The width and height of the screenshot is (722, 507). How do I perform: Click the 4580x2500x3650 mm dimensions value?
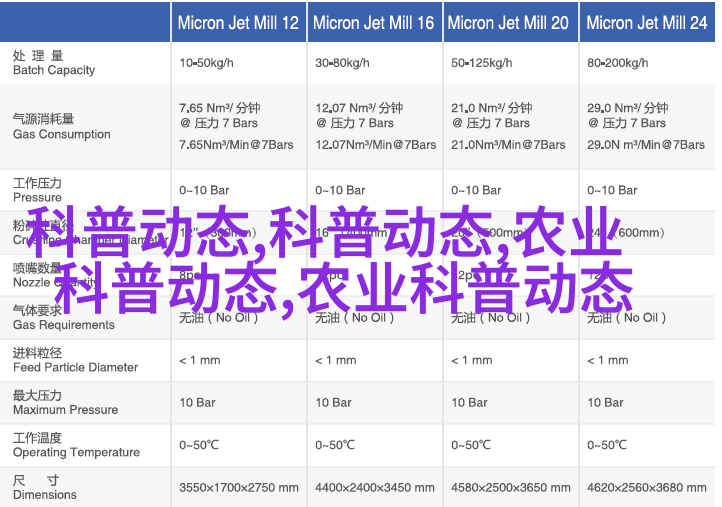(511, 488)
